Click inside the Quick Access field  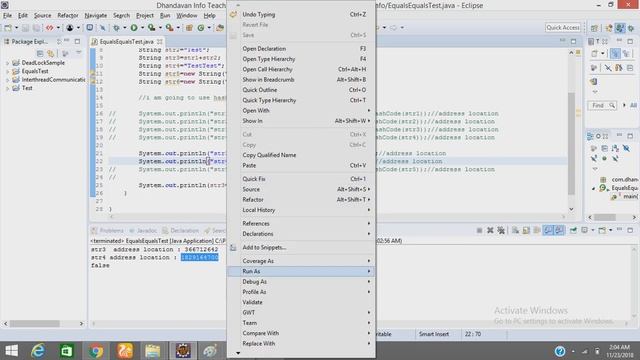[x=563, y=27]
